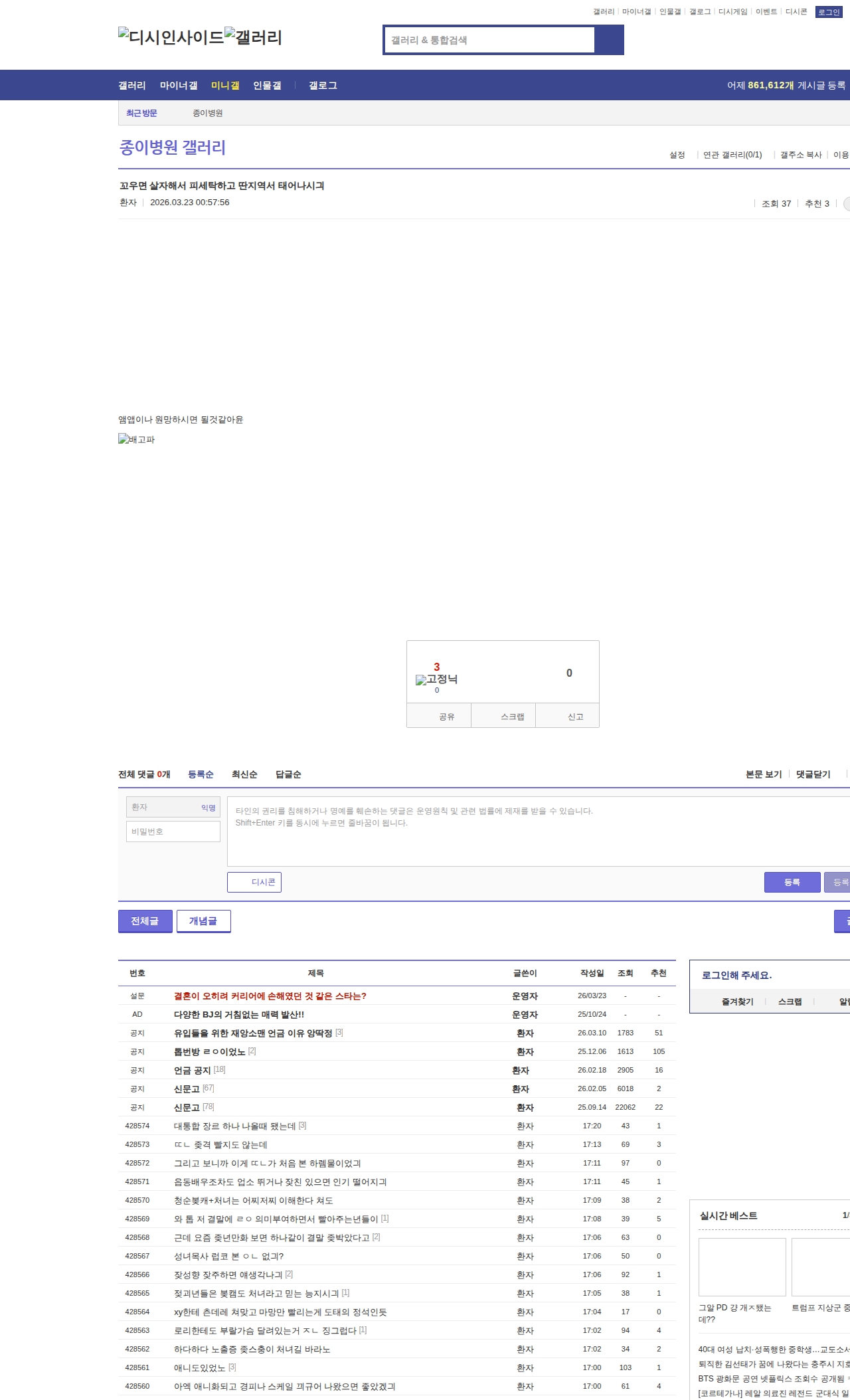Open post titled 언급 공지
850x1400 pixels.
pyautogui.click(x=192, y=1070)
